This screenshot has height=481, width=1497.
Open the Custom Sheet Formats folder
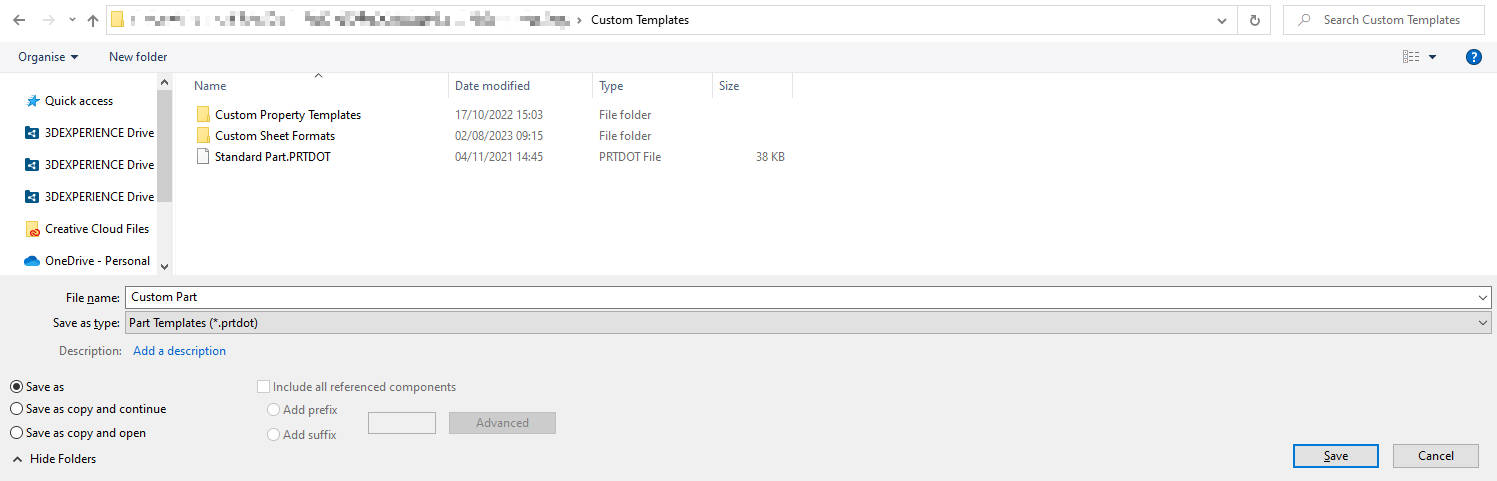tap(274, 136)
